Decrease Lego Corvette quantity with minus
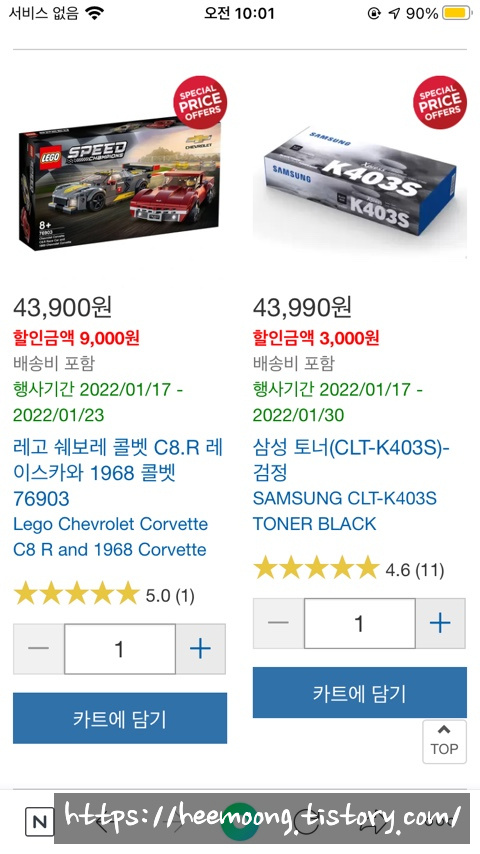 (x=39, y=649)
